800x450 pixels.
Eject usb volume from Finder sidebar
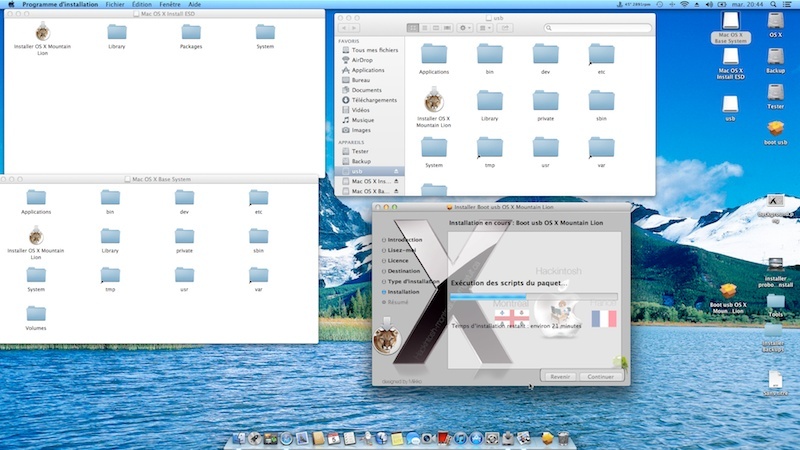point(396,171)
